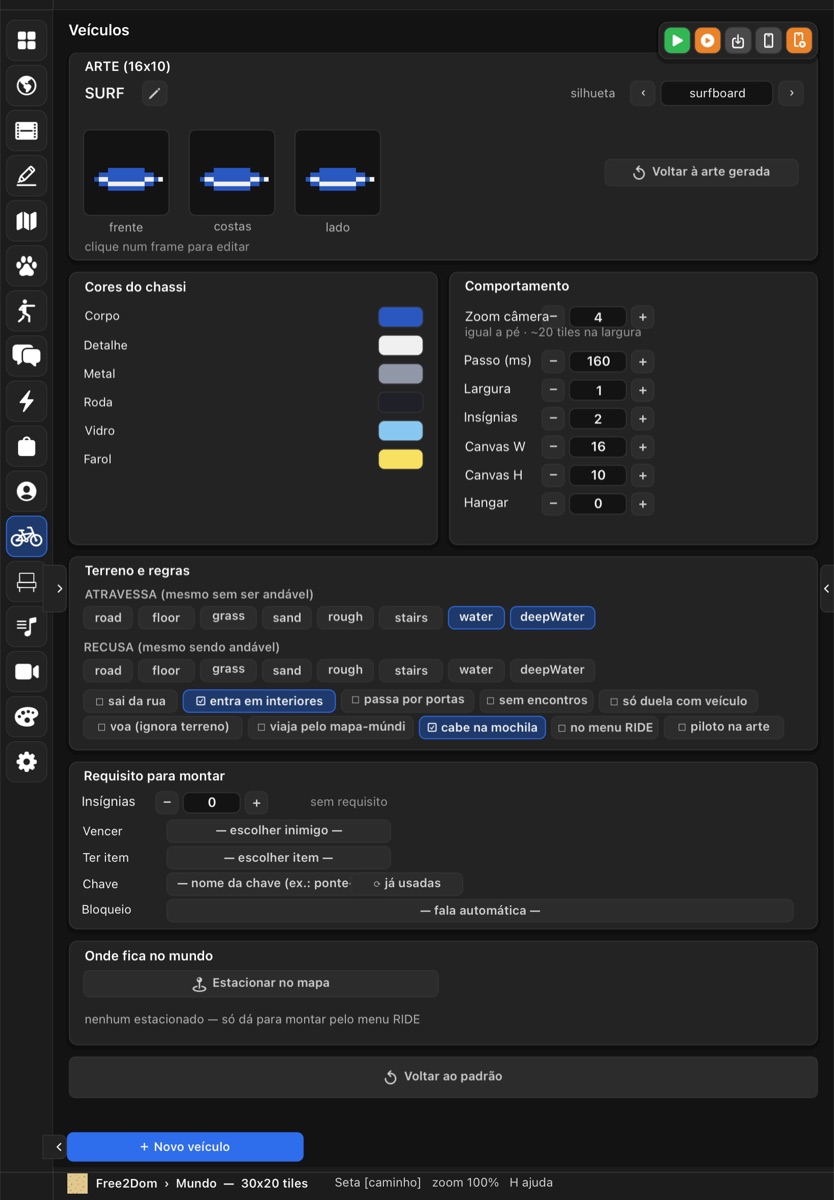Go to next silhueta with right chevron
Viewport: 834px width, 1200px height.
(x=791, y=94)
